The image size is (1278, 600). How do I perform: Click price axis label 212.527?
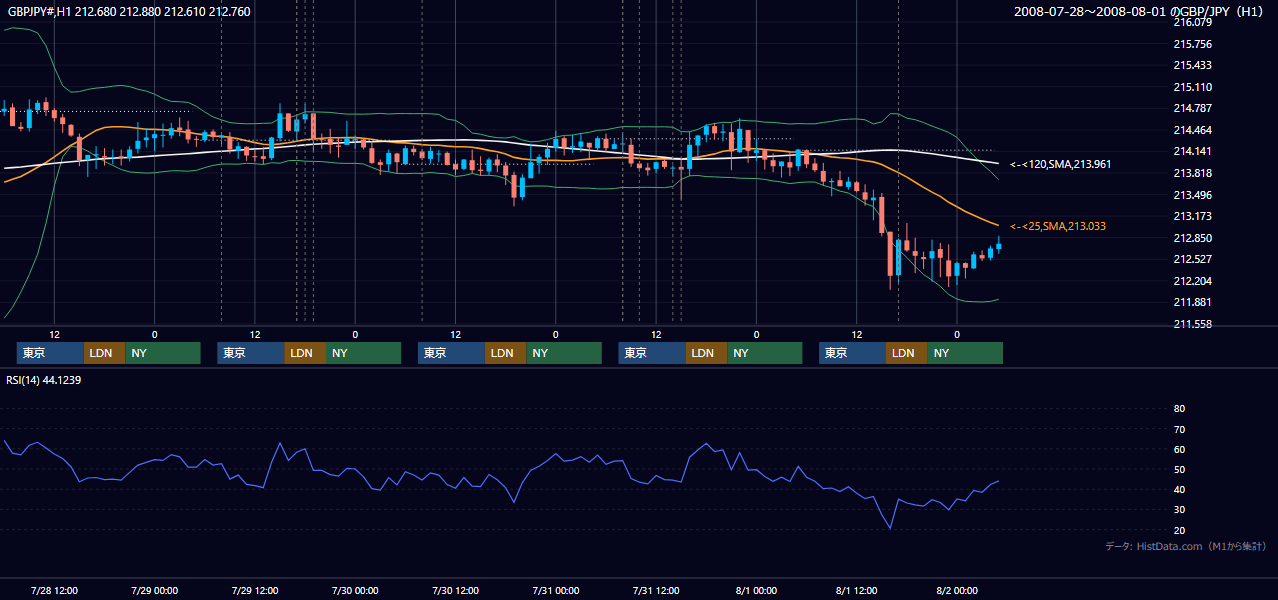1192,260
